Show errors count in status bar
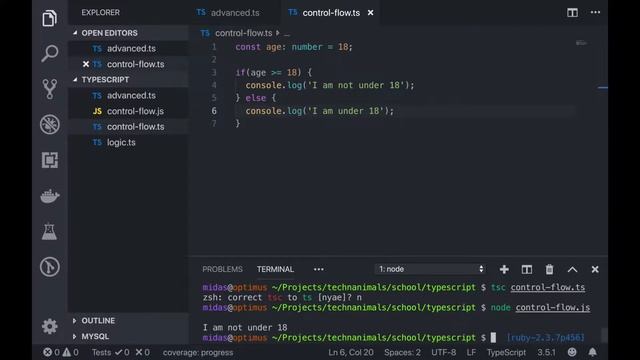 (x=51, y=352)
